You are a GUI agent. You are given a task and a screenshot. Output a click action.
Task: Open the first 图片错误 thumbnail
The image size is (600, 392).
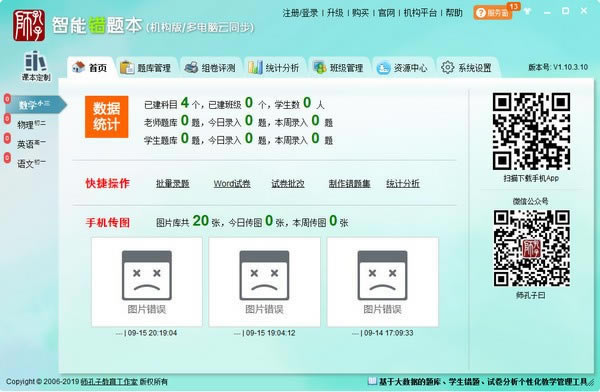click(147, 282)
